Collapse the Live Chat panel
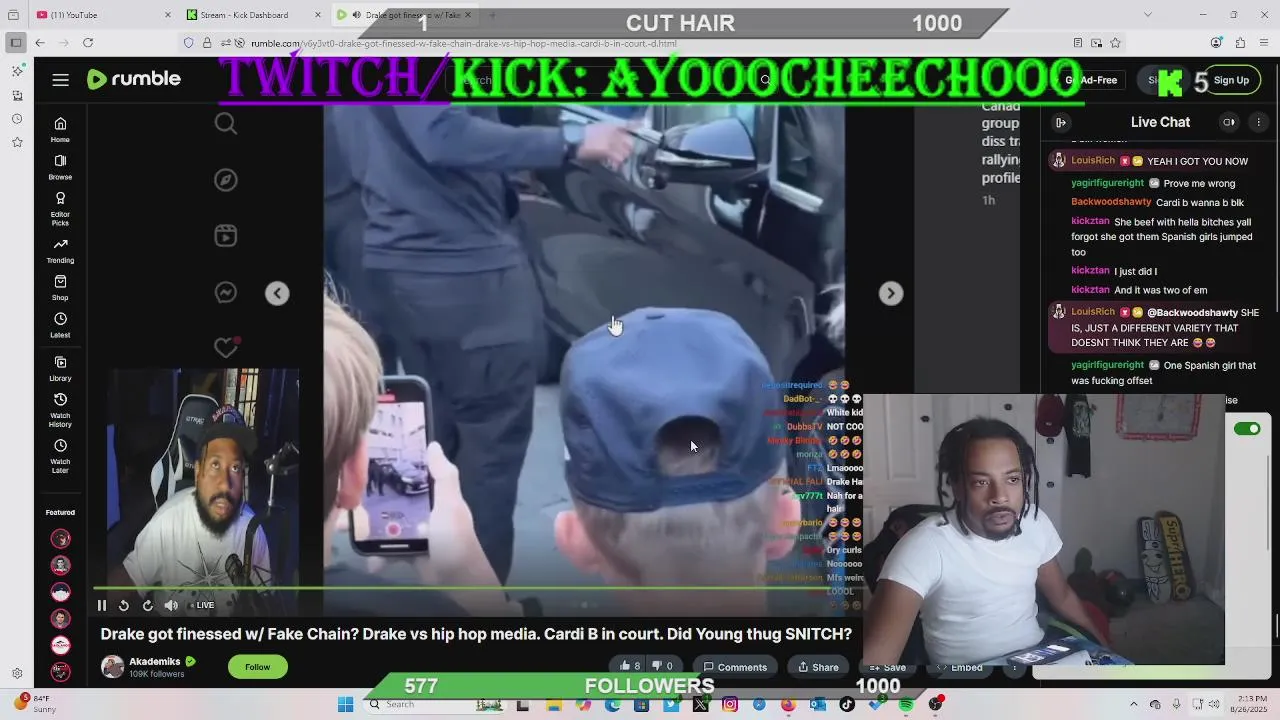The image size is (1280, 720). [x=1061, y=122]
